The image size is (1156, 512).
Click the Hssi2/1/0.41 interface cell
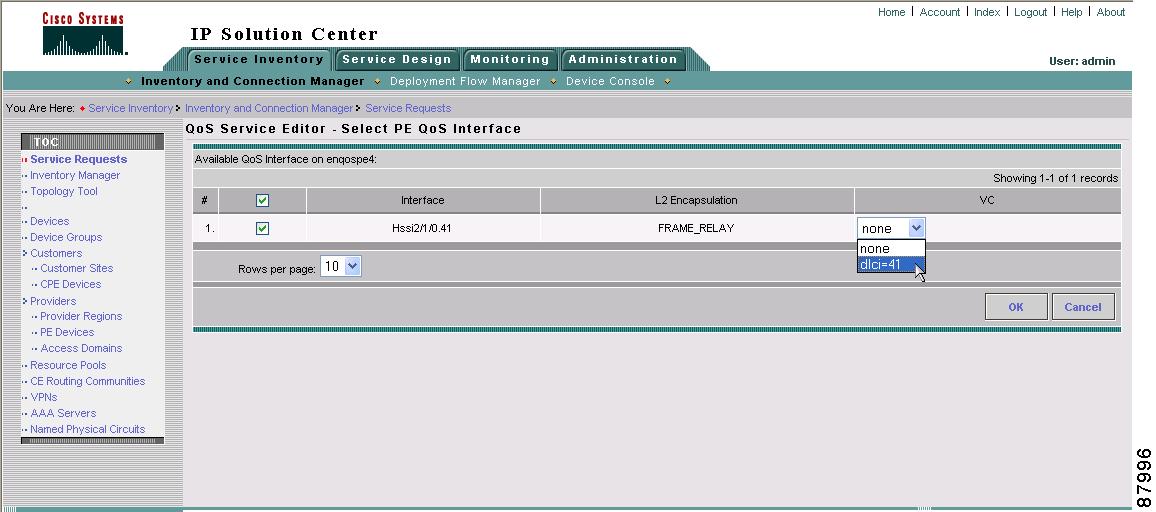tap(422, 228)
